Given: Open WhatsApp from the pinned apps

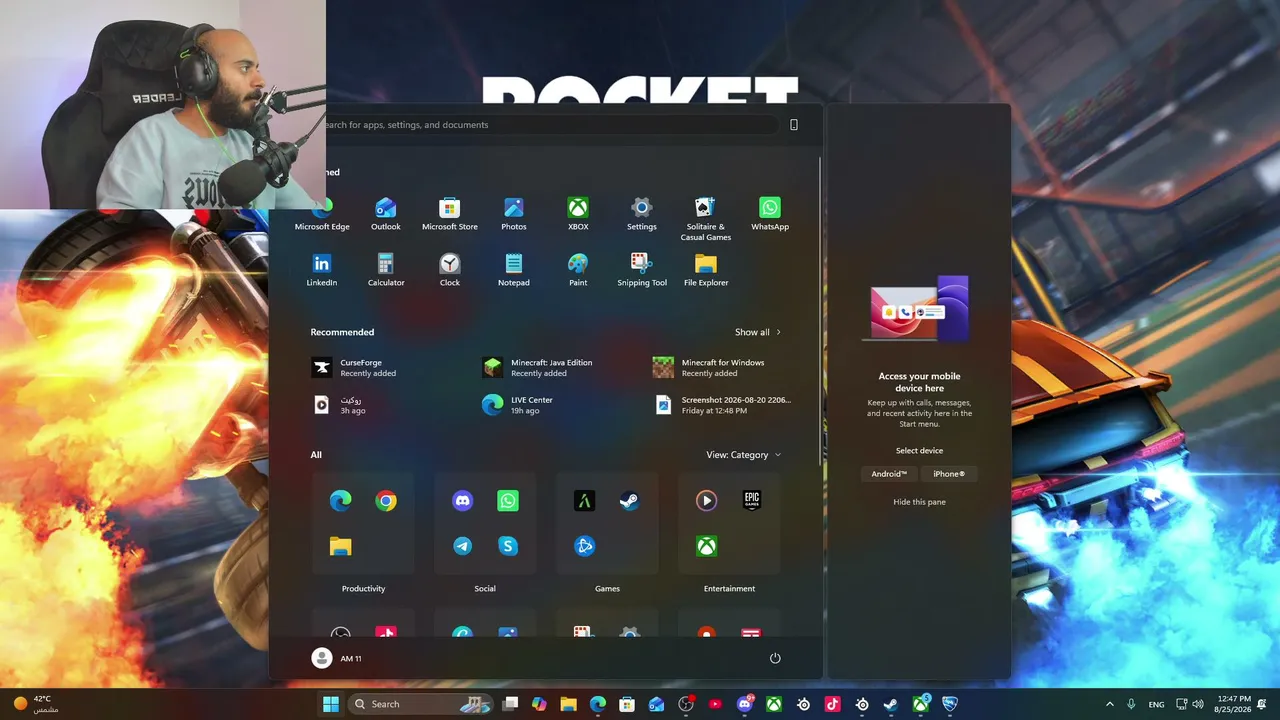Looking at the screenshot, I should tap(770, 215).
